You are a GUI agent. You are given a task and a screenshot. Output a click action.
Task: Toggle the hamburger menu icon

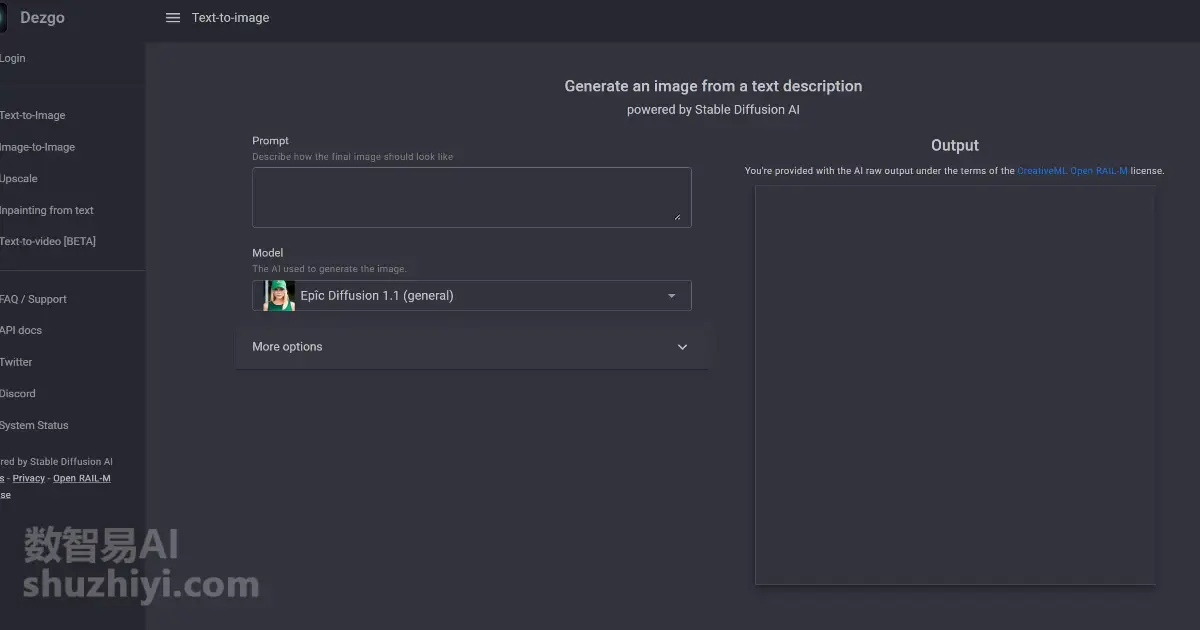(x=173, y=18)
